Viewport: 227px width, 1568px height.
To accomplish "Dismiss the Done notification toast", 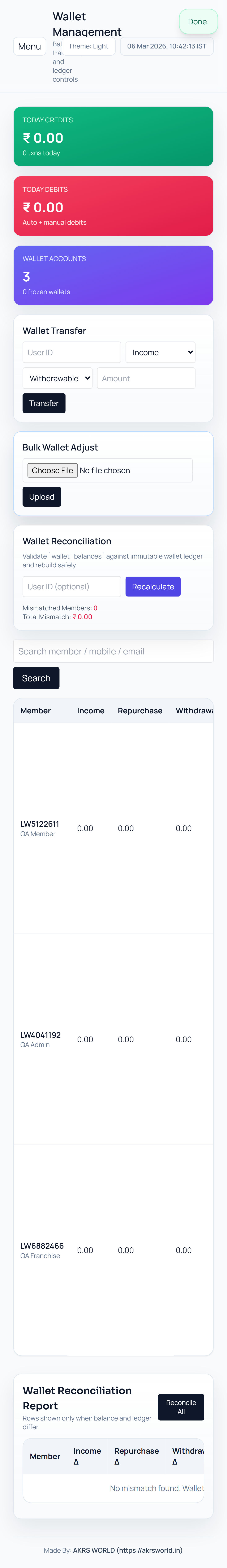I will [198, 22].
